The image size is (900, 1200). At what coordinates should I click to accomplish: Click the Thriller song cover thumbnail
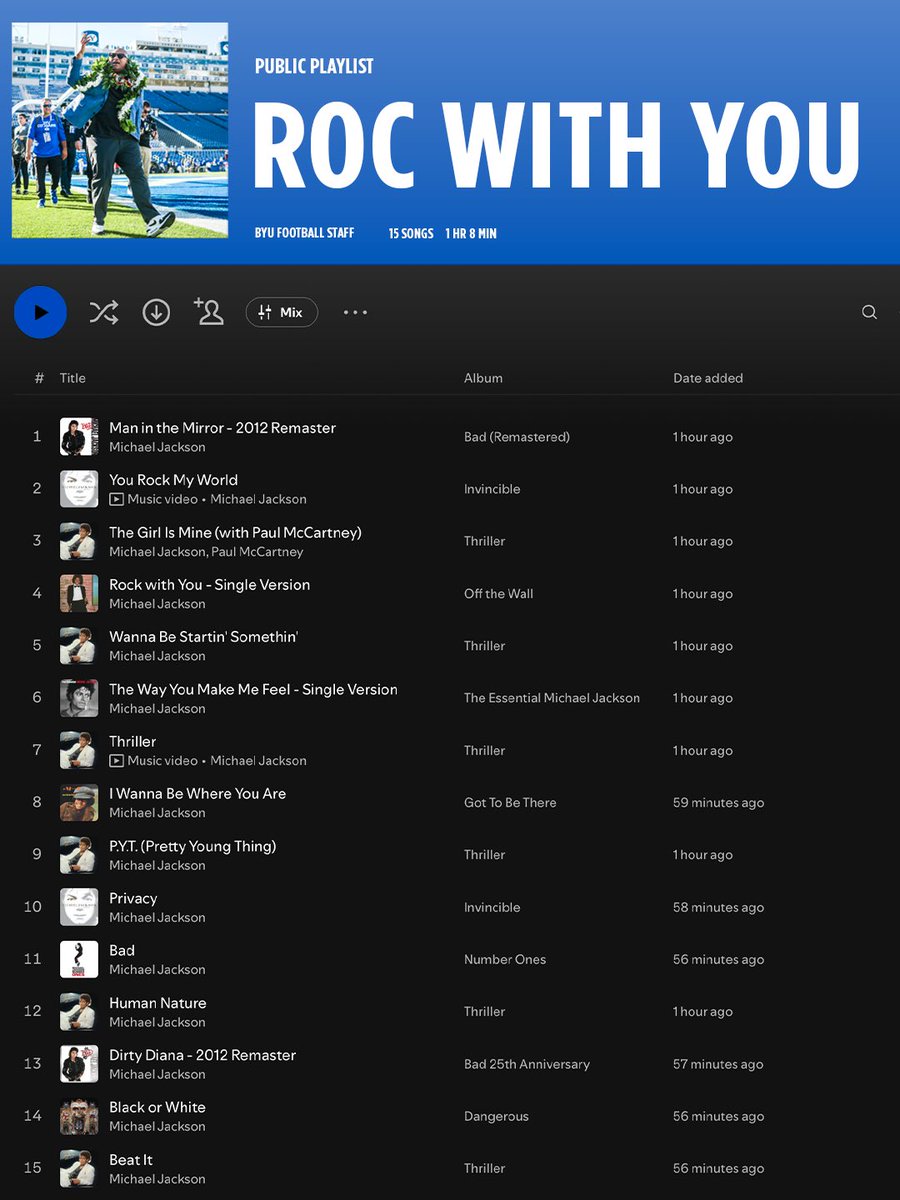(x=79, y=750)
